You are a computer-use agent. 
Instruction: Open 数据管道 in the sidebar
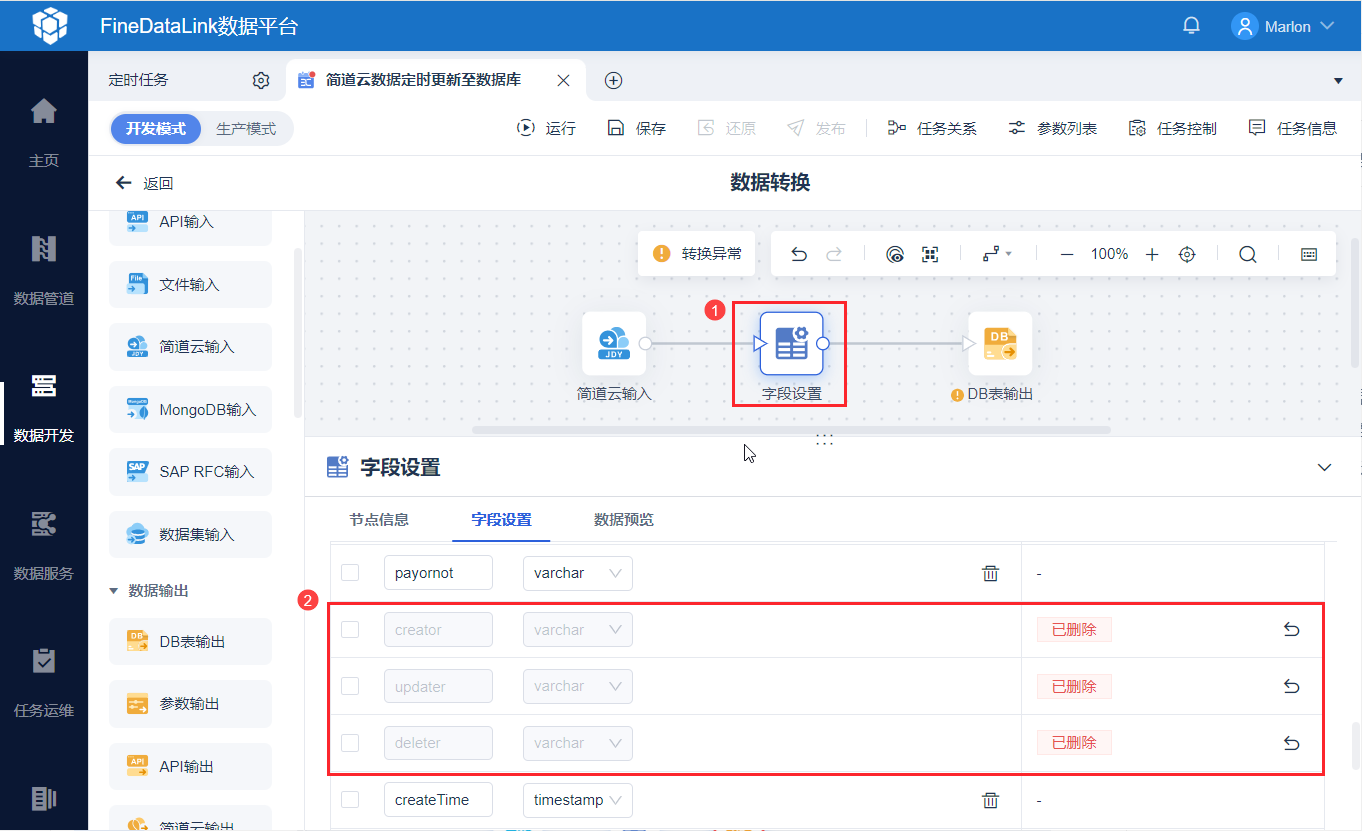44,268
